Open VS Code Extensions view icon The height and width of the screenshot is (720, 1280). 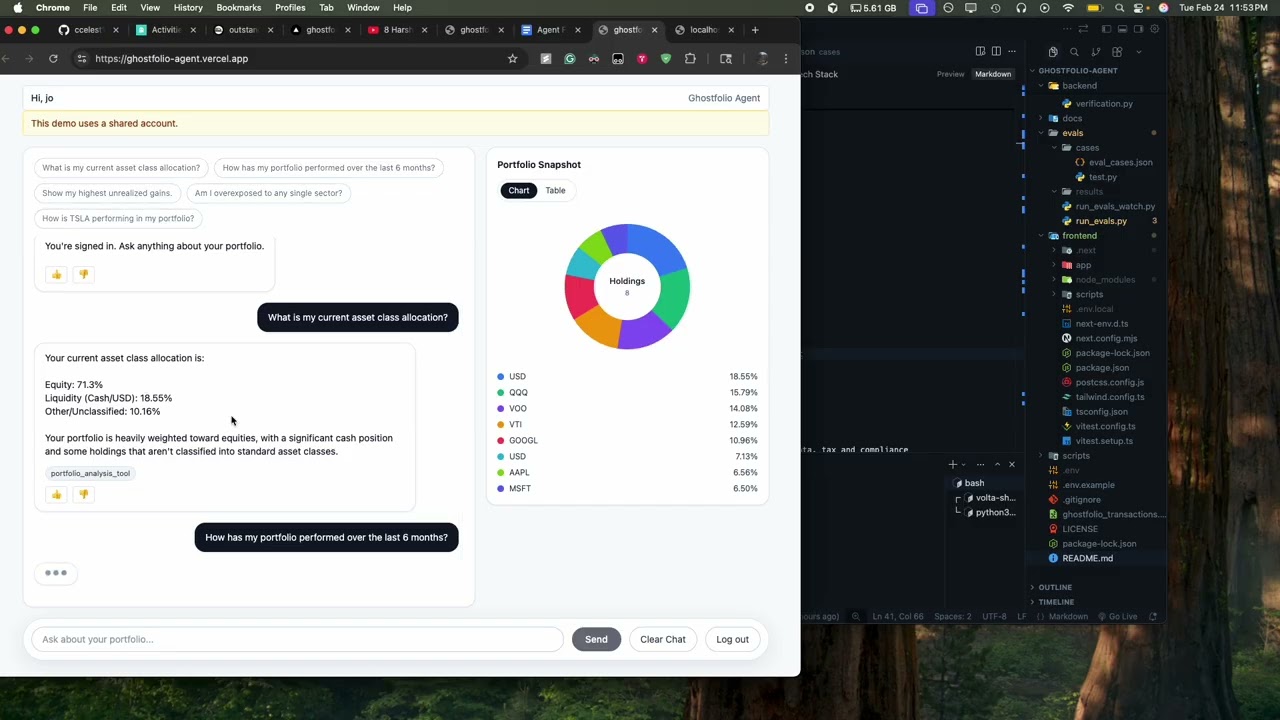[1117, 52]
